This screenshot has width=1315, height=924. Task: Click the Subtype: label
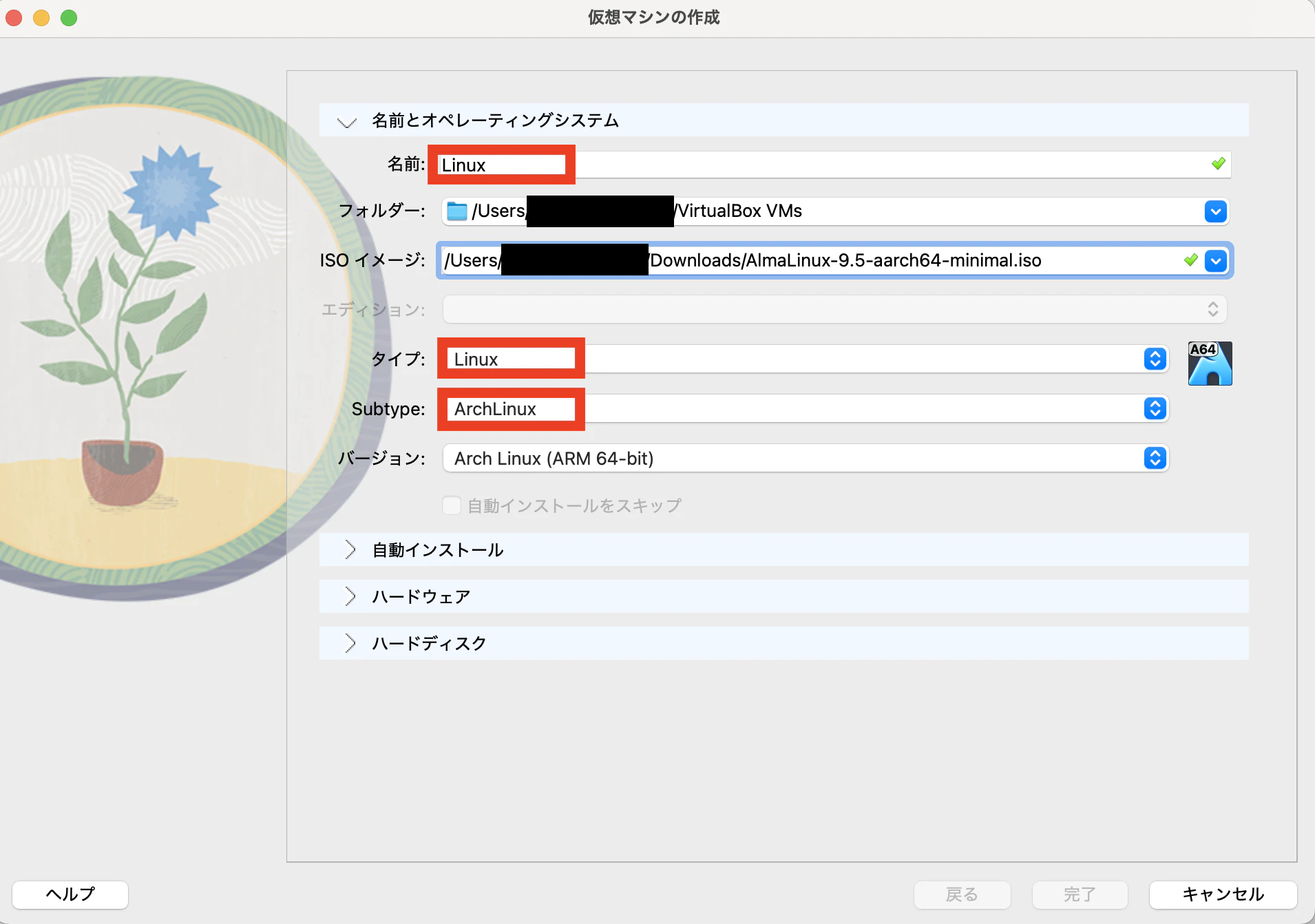point(388,409)
